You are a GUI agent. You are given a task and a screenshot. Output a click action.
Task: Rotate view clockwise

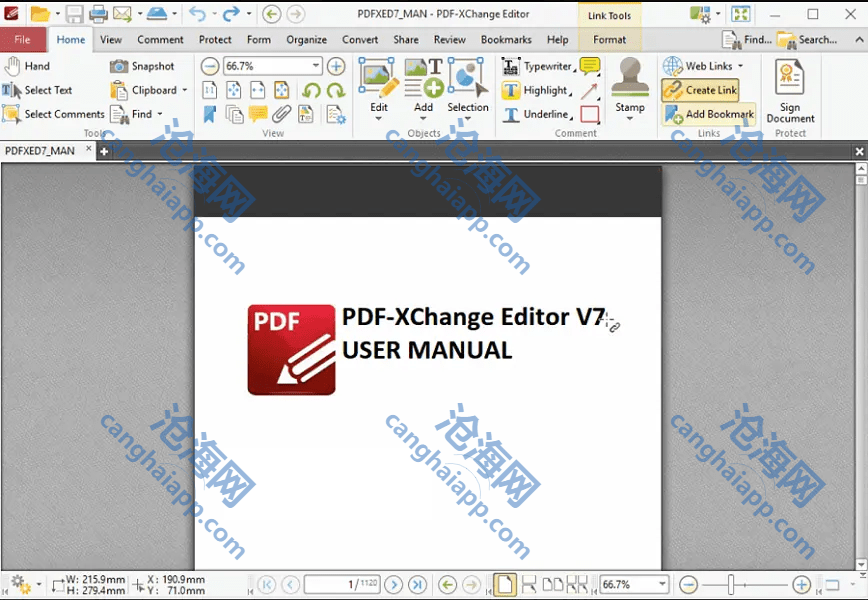click(x=335, y=90)
